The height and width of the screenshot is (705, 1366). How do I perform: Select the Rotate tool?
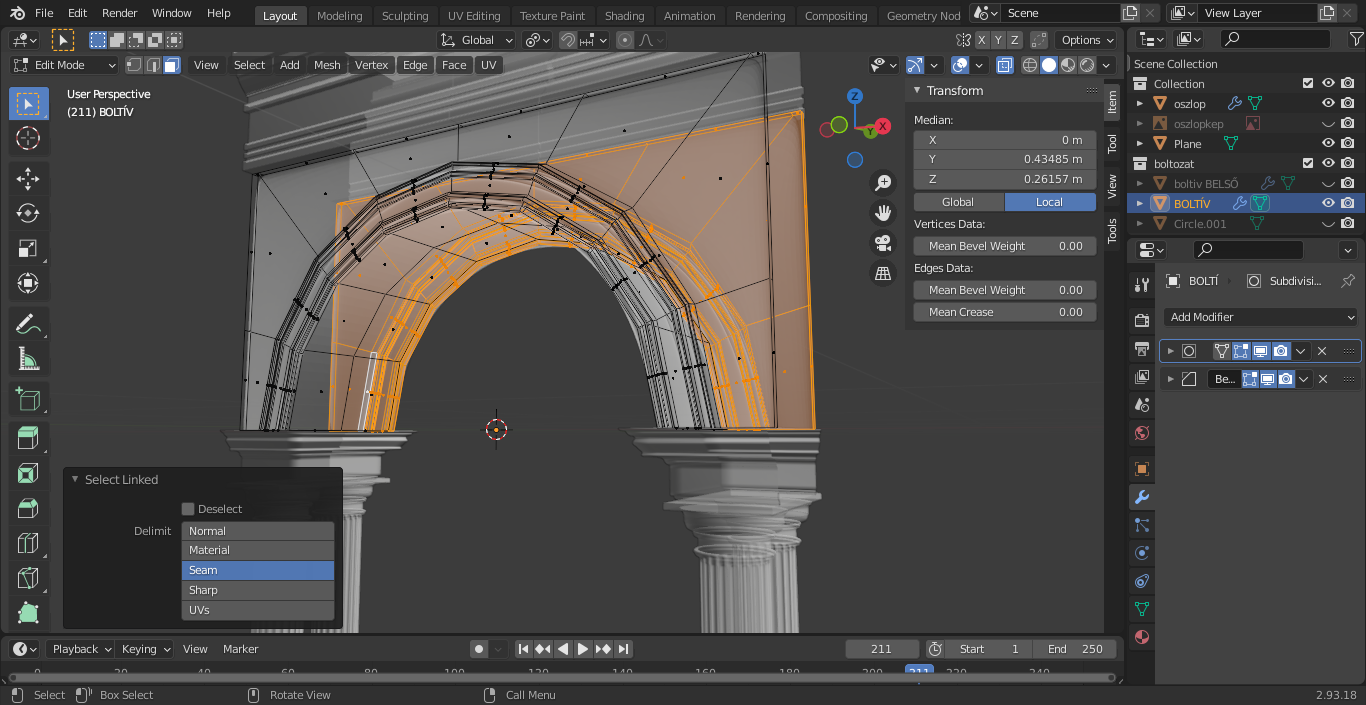(28, 214)
